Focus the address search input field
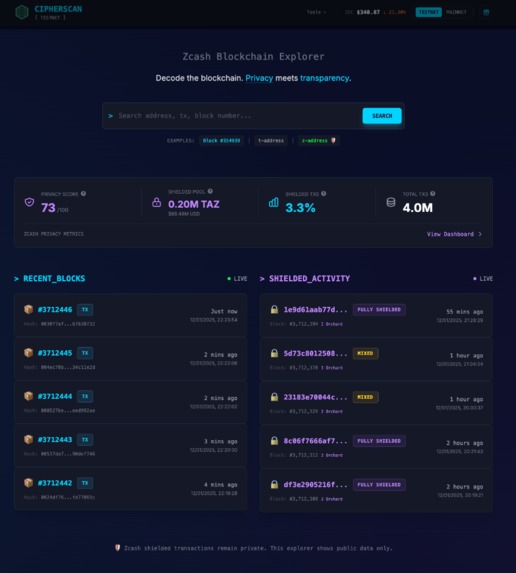 pos(238,116)
